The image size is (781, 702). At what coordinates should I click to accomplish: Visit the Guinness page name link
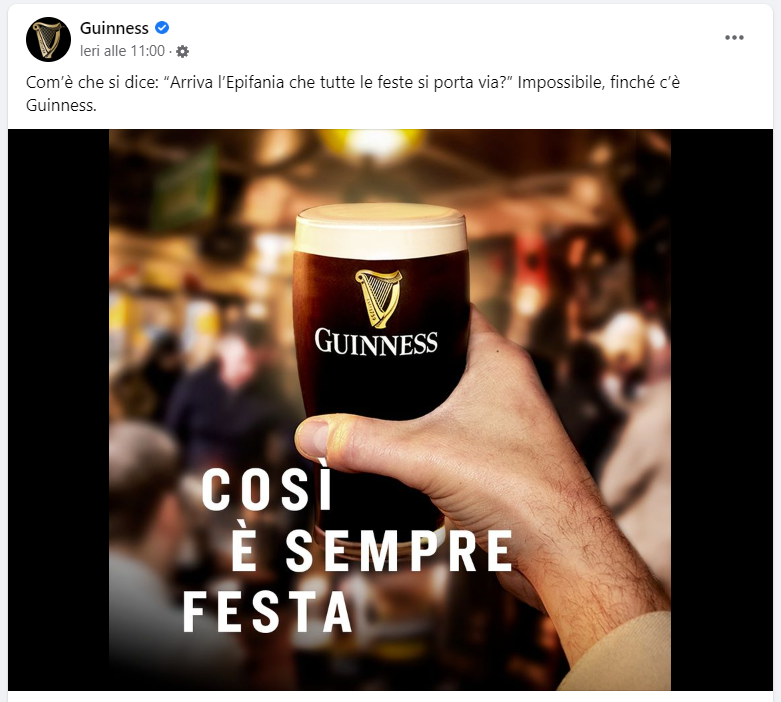(x=114, y=28)
